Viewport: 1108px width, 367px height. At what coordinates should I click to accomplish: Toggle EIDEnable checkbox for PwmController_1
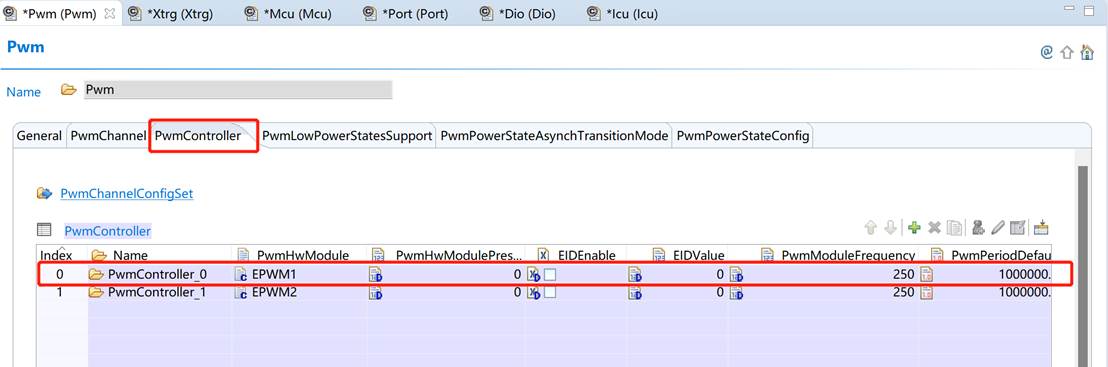click(550, 292)
